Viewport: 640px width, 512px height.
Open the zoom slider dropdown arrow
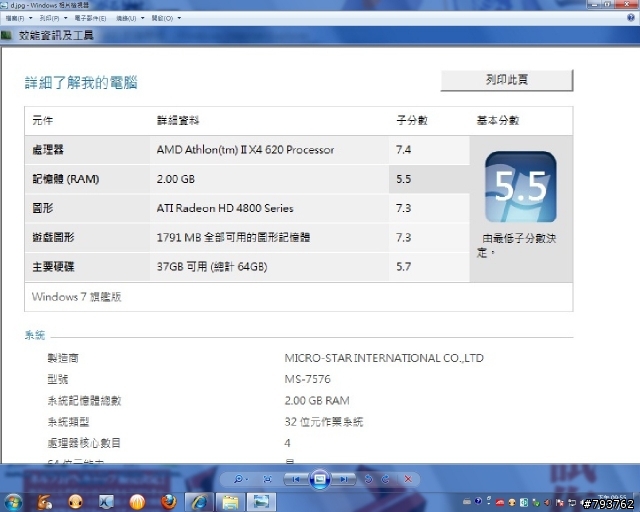(x=247, y=479)
